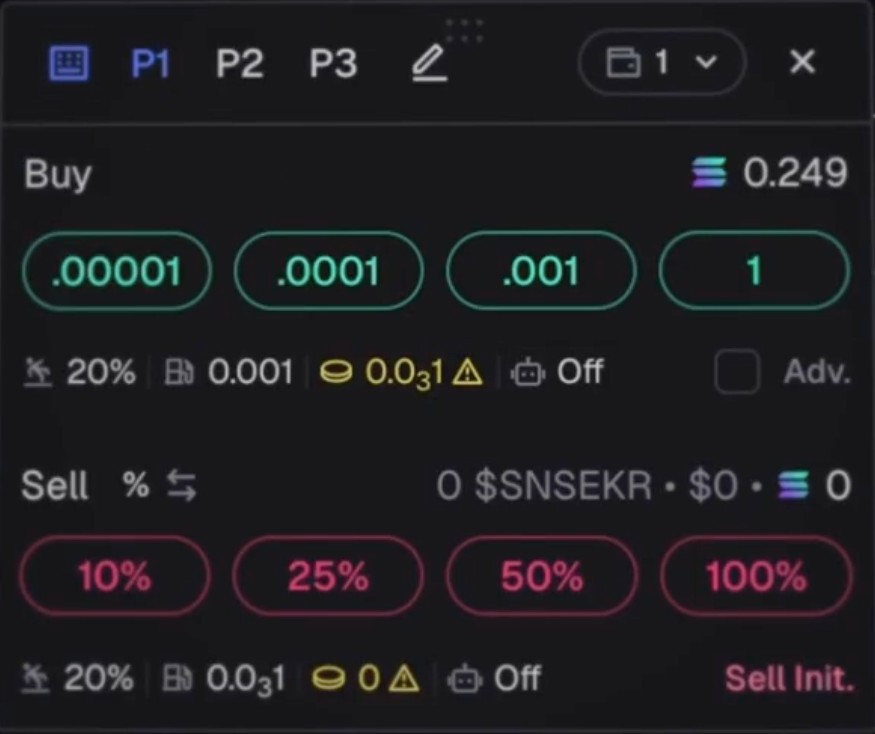Switch sell units with swap arrows
The height and width of the screenshot is (734, 875).
pos(181,487)
